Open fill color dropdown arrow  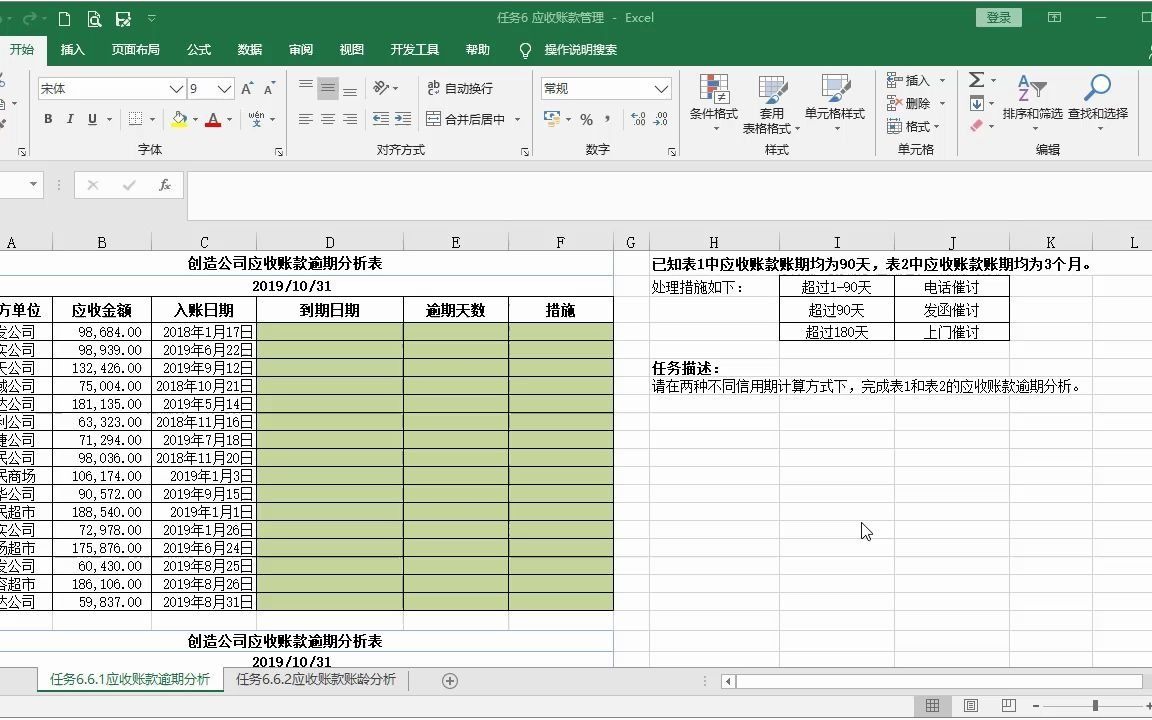click(195, 119)
